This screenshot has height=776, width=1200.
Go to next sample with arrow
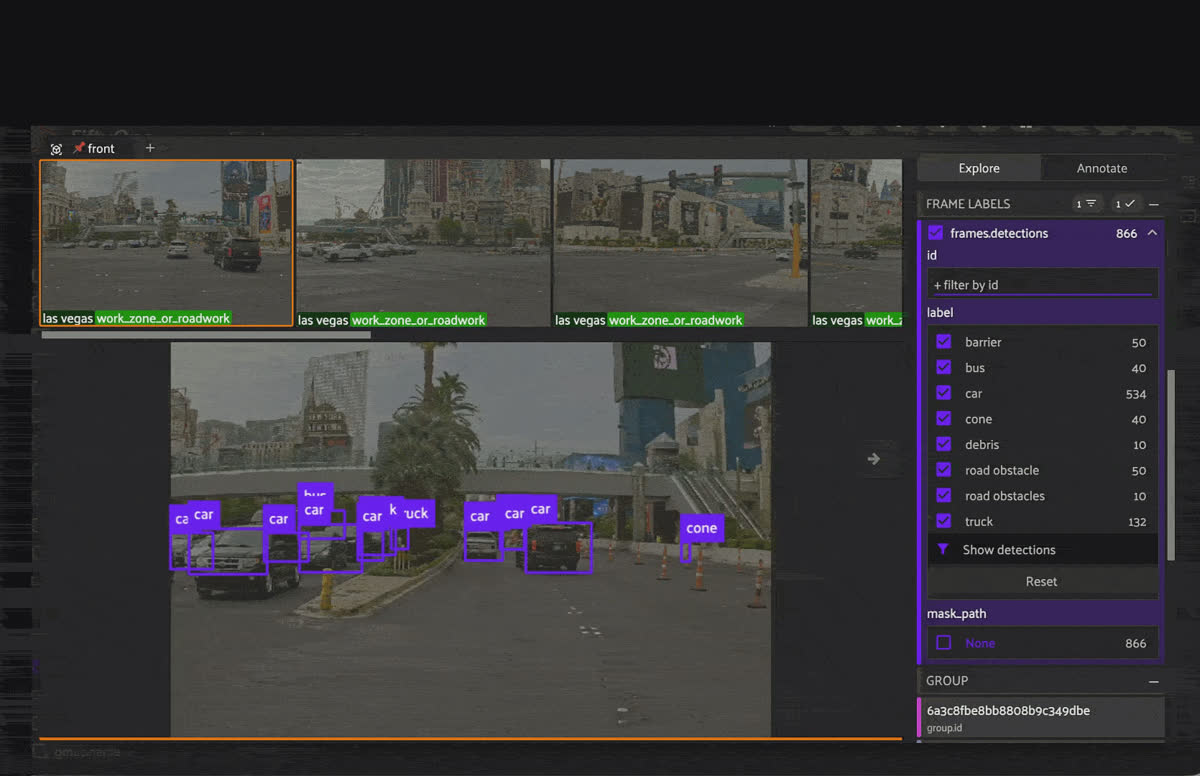point(873,459)
